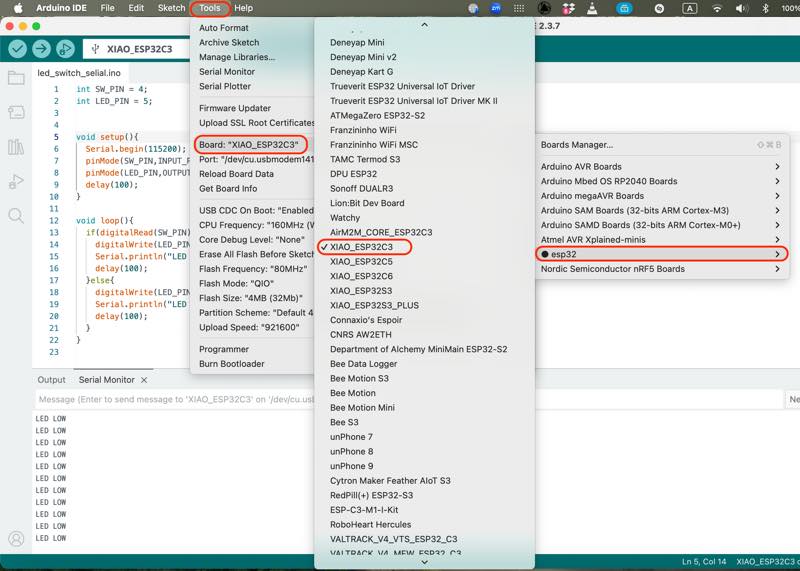The height and width of the screenshot is (571, 800).
Task: Open the XIAO_ESP32C3 board selector dropdown
Action: pos(136,49)
